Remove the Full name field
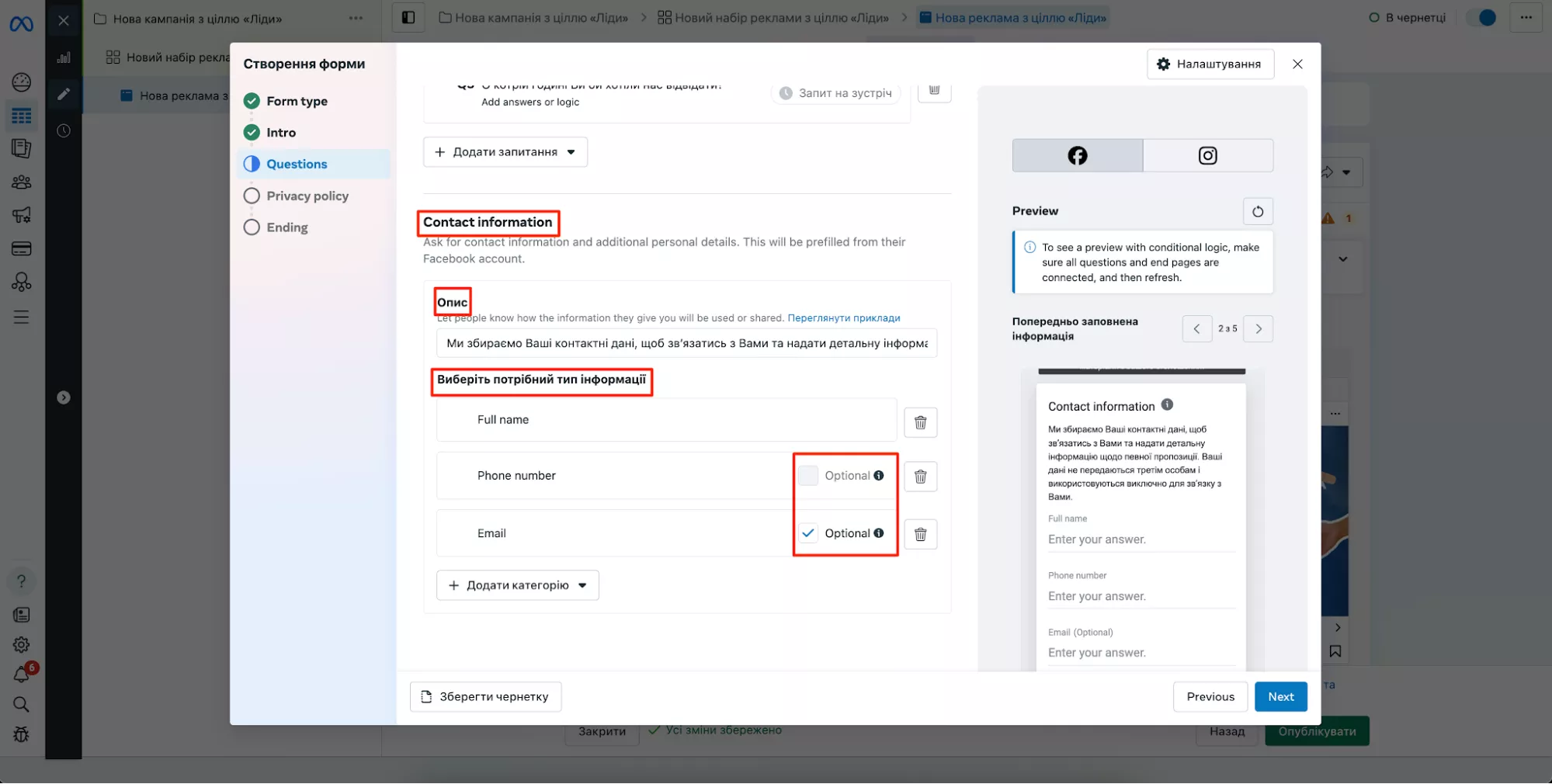The width and height of the screenshot is (1552, 784). (x=920, y=422)
